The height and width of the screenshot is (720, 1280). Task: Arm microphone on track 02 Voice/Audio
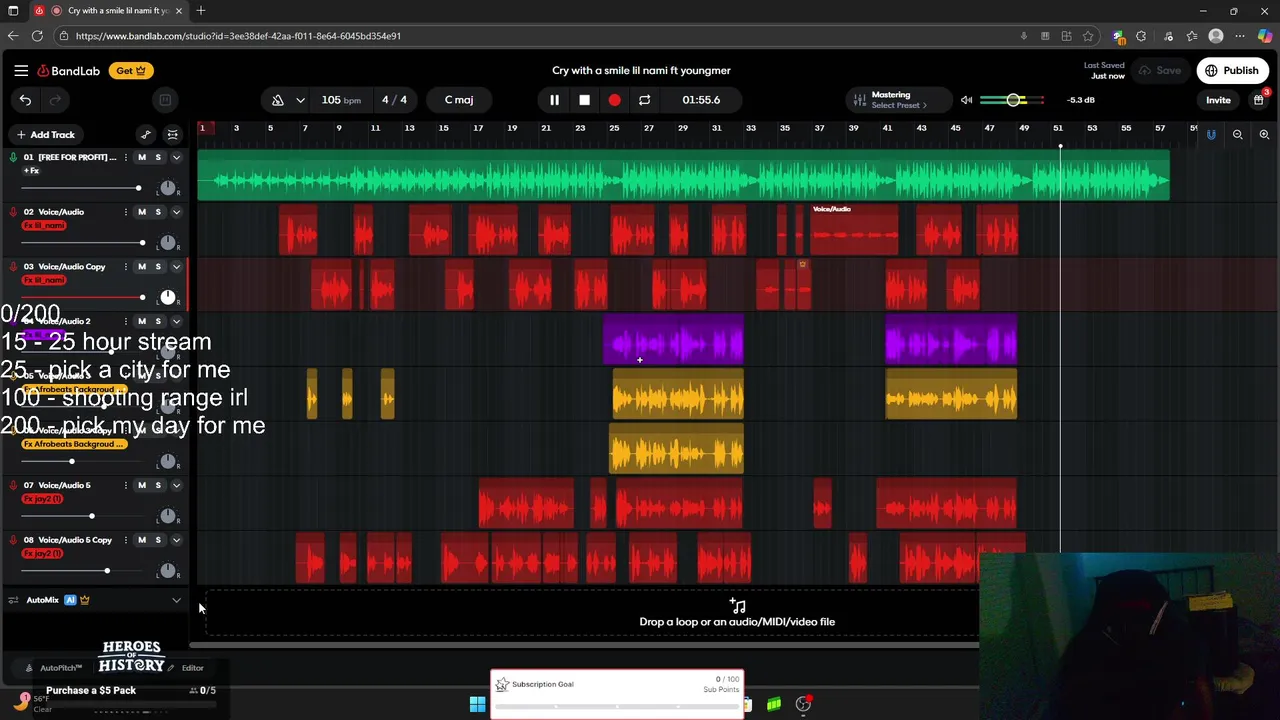coord(13,212)
